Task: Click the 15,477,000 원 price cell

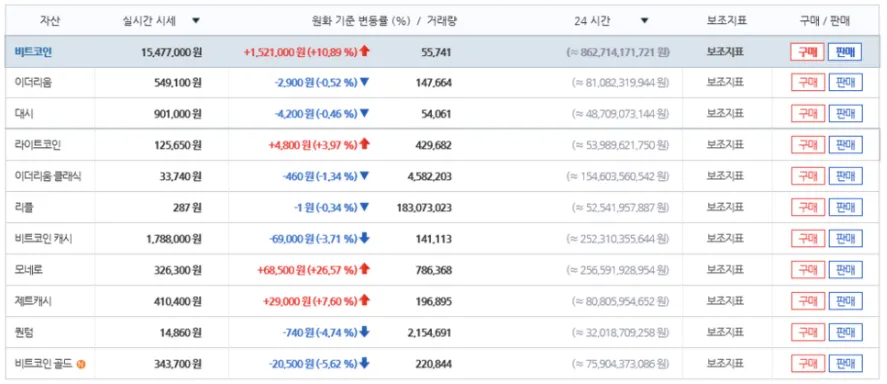Action: coord(171,52)
